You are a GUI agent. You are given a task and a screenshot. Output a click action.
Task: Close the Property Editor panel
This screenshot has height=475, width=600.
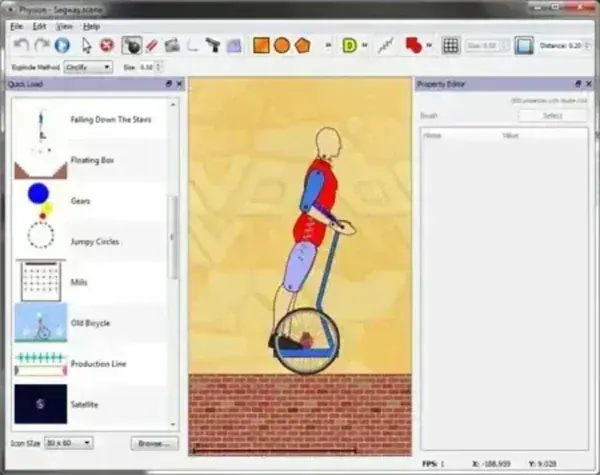coord(589,84)
